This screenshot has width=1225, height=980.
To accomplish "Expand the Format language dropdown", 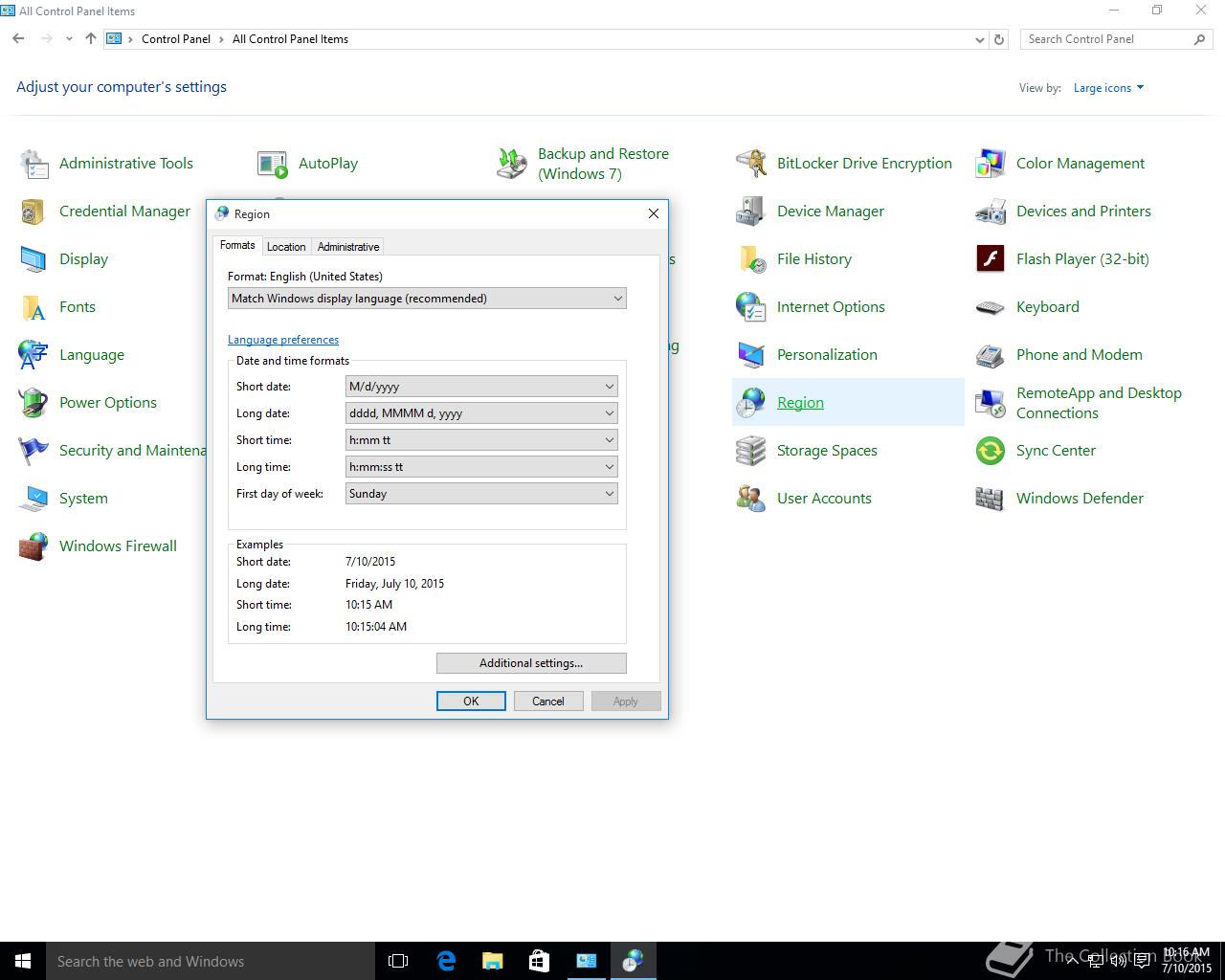I will (x=427, y=299).
